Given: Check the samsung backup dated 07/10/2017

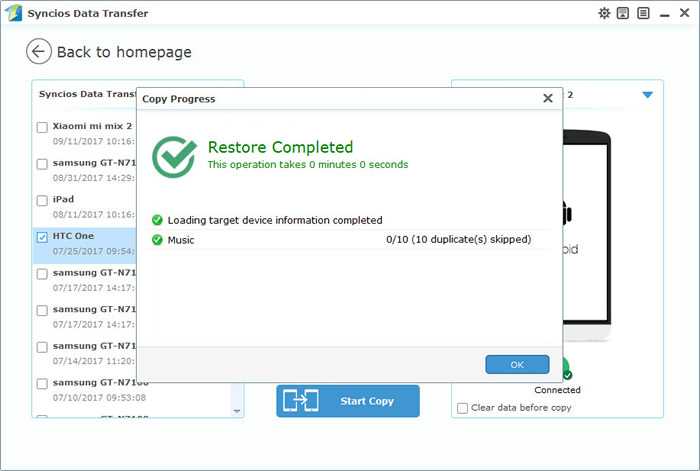Looking at the screenshot, I should coord(42,383).
